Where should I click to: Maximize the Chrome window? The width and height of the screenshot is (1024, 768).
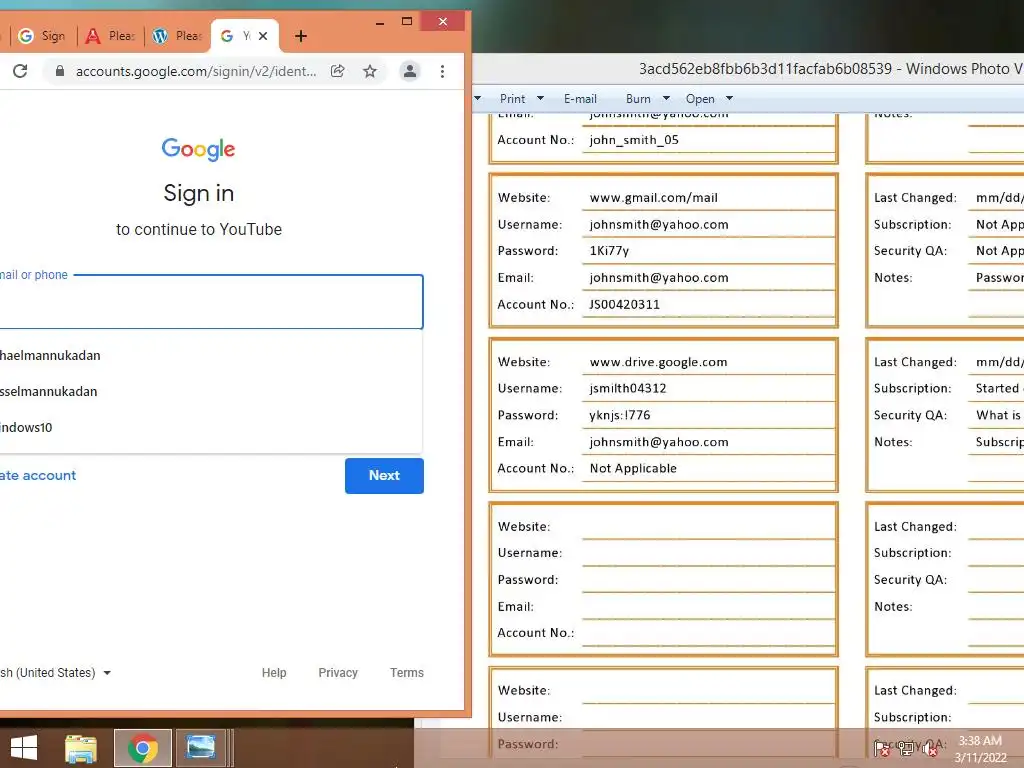pyautogui.click(x=407, y=22)
